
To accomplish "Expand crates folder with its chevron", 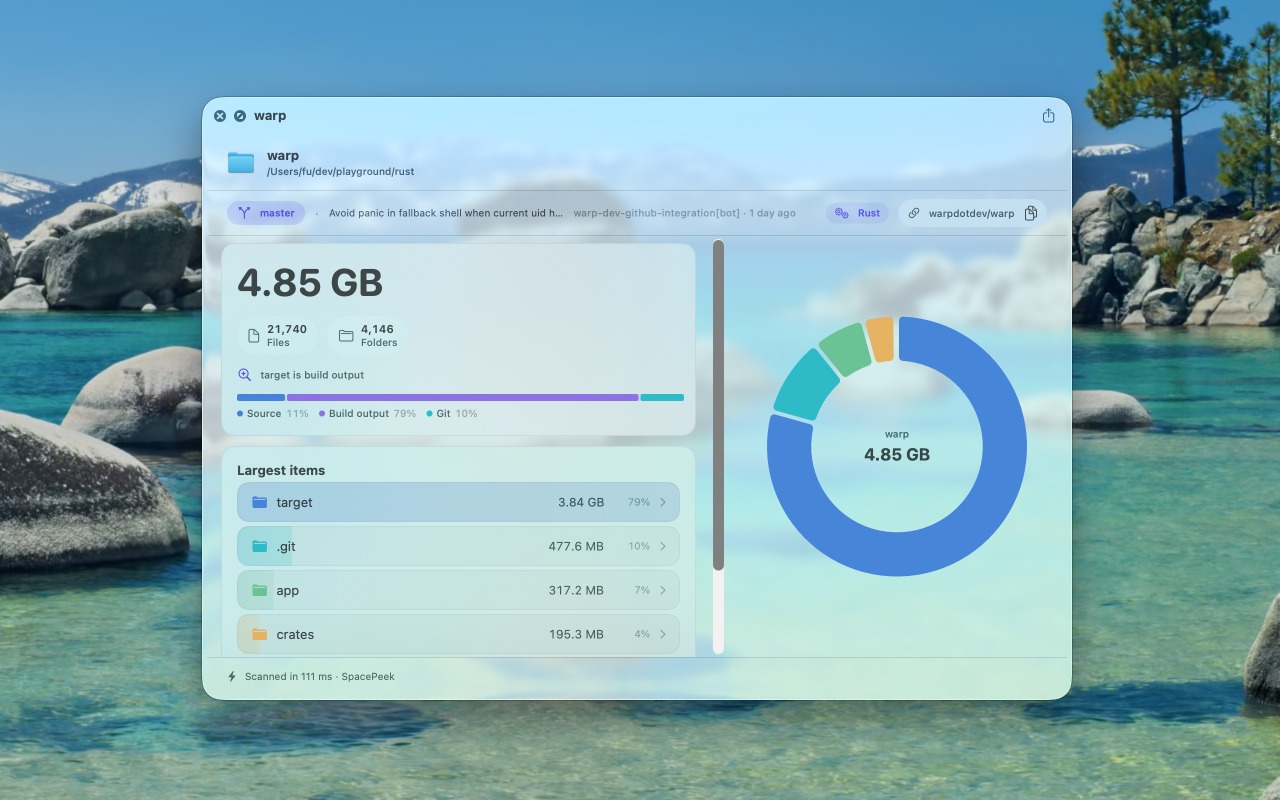I will coord(663,634).
